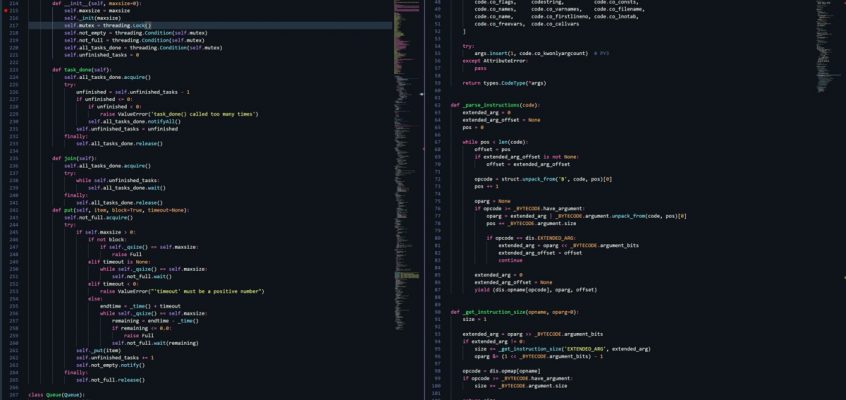Click 'endtime = _time() + timeout' line

(140, 306)
